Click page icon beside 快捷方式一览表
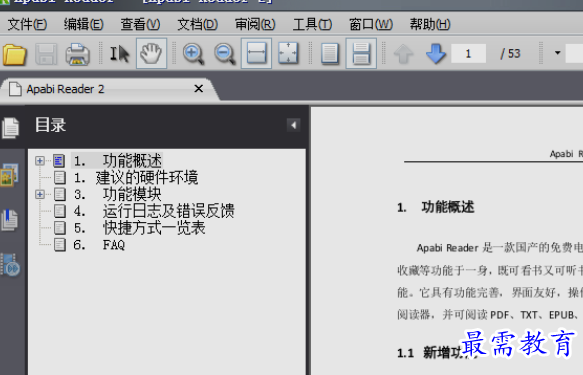This screenshot has height=375, width=583. click(59, 228)
